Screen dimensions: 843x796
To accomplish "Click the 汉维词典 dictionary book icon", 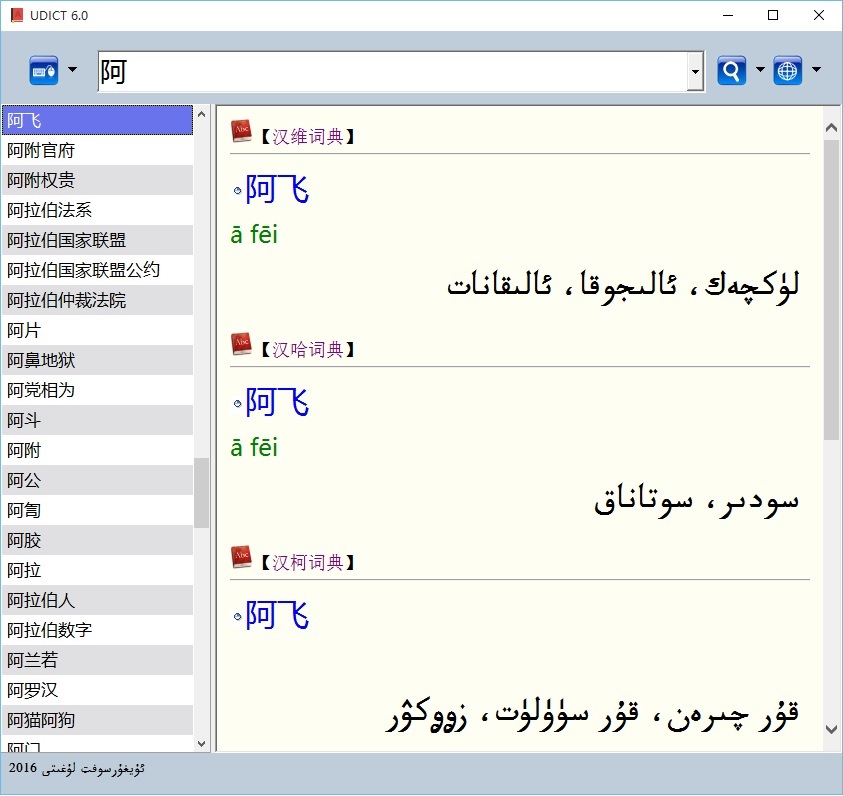I will point(241,132).
